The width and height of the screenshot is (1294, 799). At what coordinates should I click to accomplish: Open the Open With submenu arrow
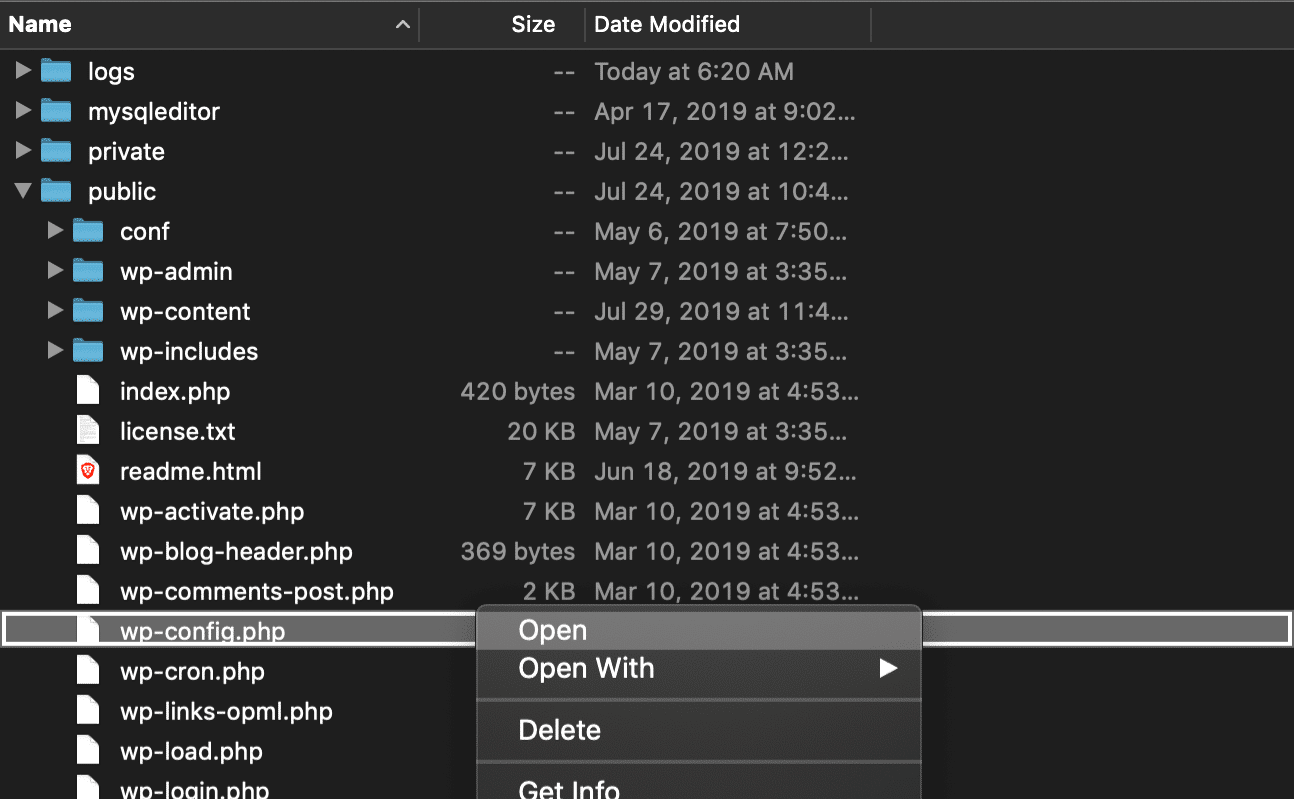point(888,668)
